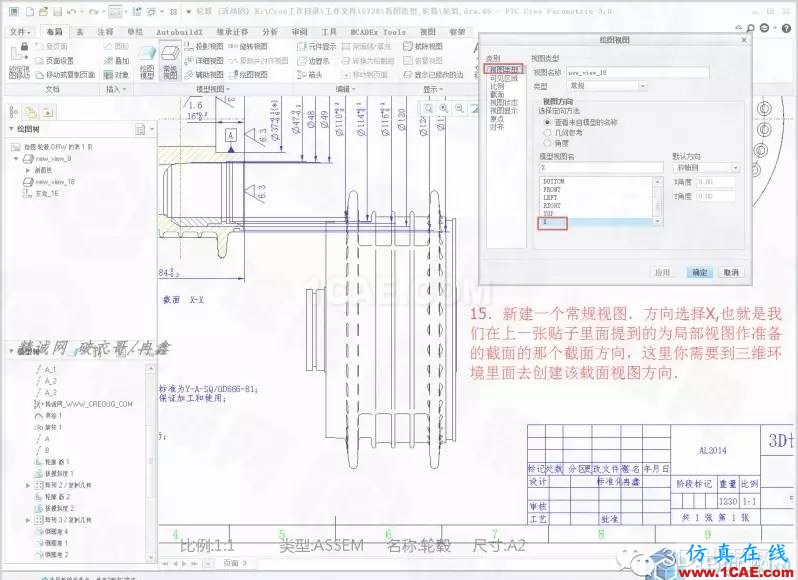Collapse the 绘图树 panel header
Image resolution: width=798 pixels, height=580 pixels.
tap(11, 129)
